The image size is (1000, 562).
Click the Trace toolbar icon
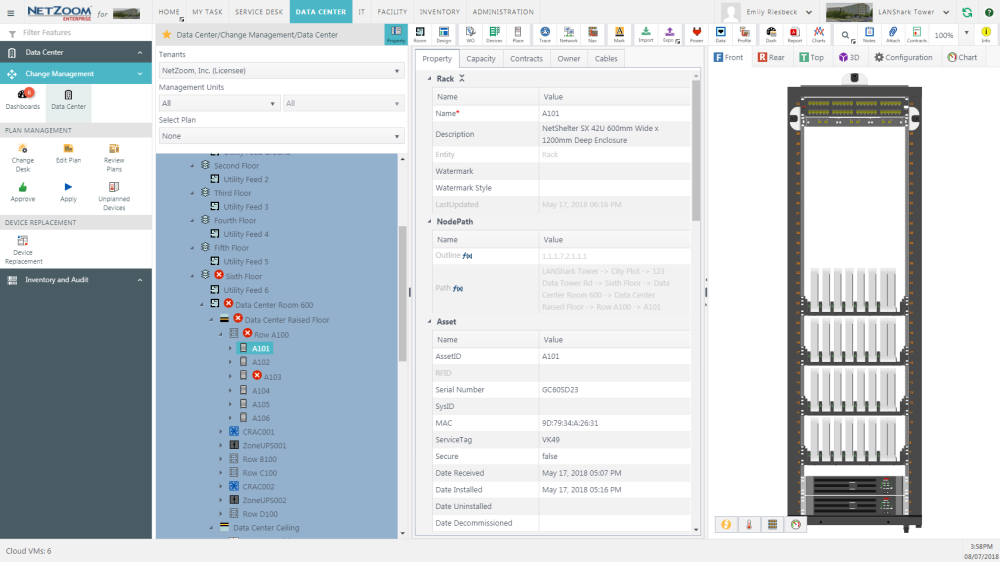[544, 34]
